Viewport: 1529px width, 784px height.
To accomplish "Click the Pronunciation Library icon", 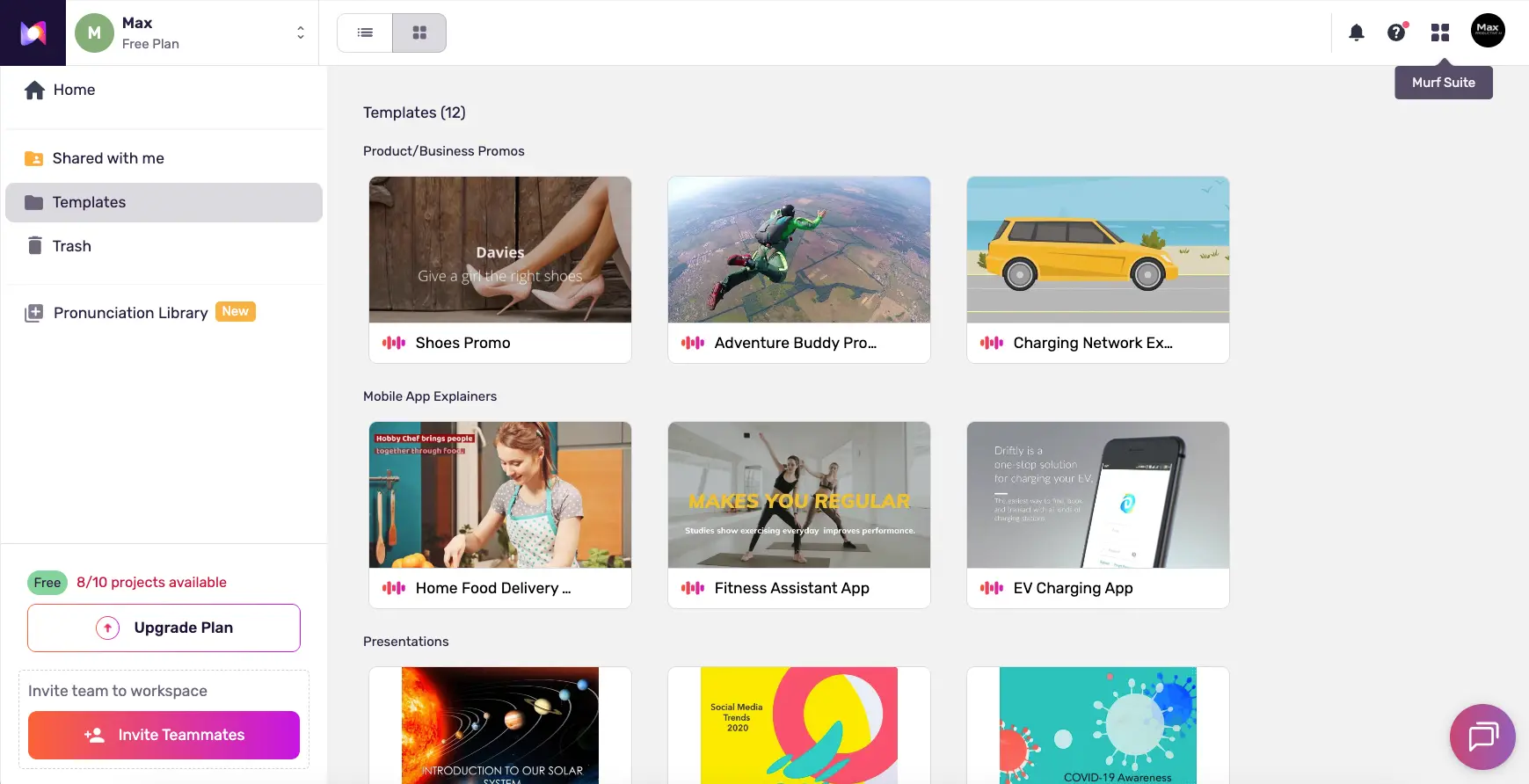I will pyautogui.click(x=34, y=313).
